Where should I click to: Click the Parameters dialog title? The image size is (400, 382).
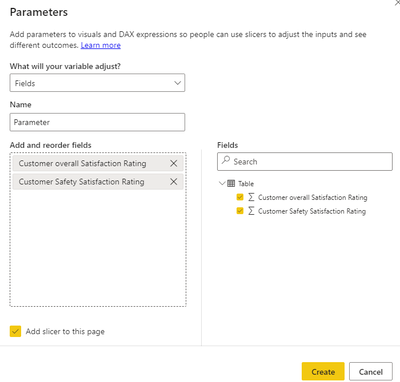39,12
